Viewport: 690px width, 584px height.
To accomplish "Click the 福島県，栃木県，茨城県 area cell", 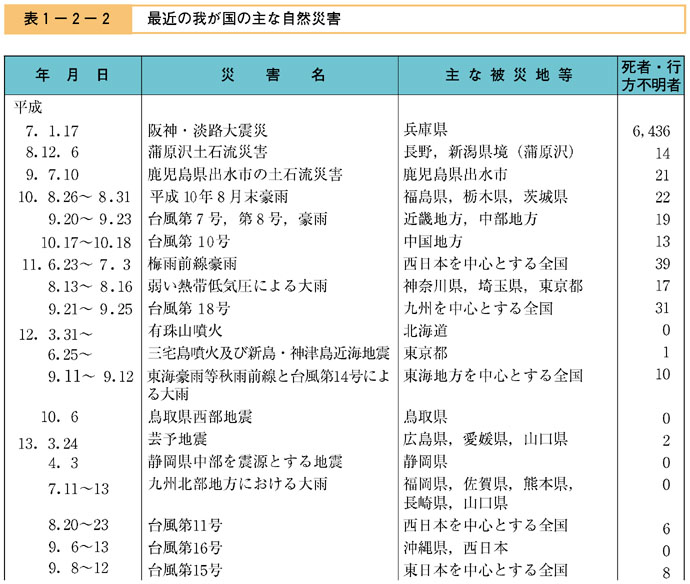I will click(x=486, y=196).
